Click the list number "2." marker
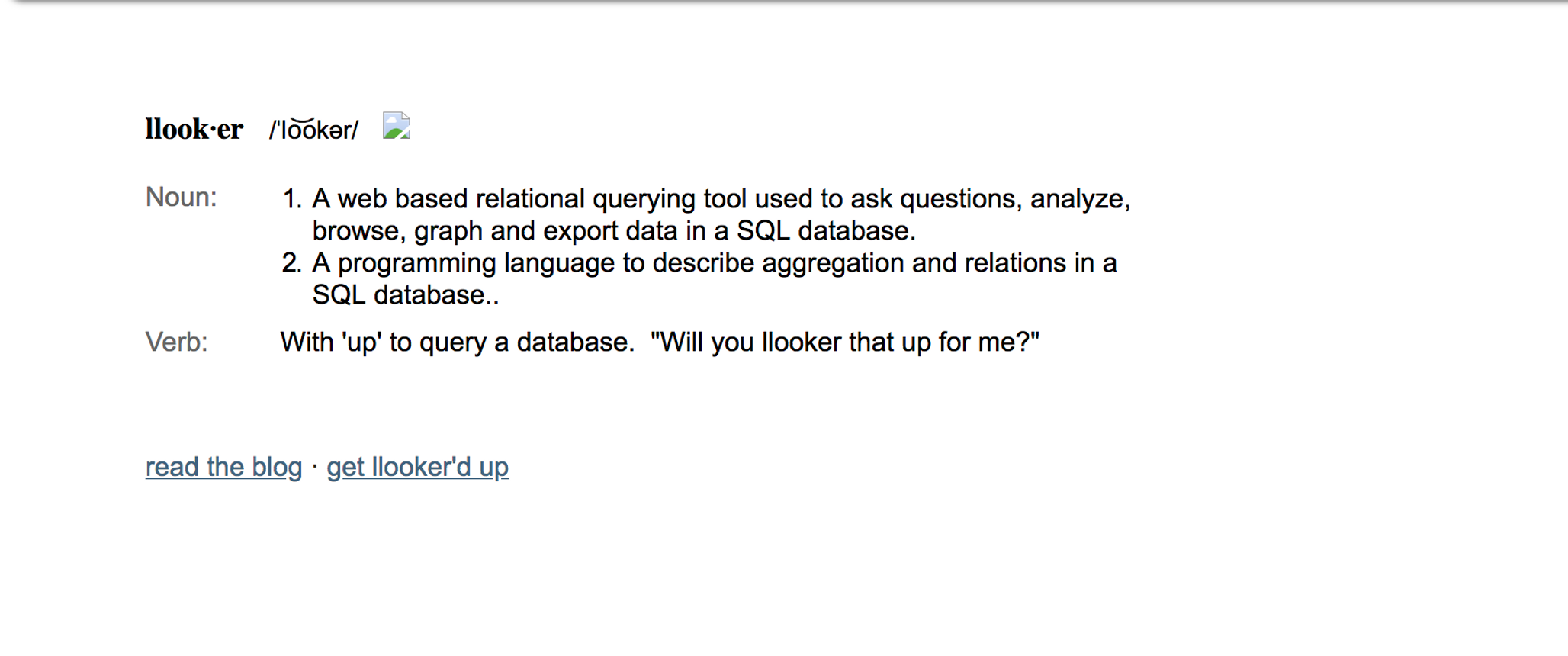The image size is (1568, 656). (292, 263)
